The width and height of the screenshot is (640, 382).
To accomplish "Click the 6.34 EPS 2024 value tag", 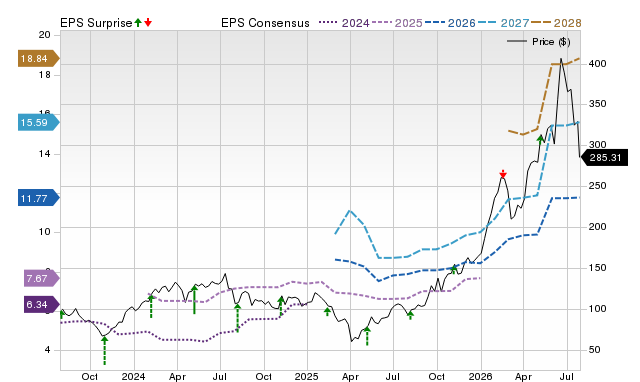I will point(42,304).
